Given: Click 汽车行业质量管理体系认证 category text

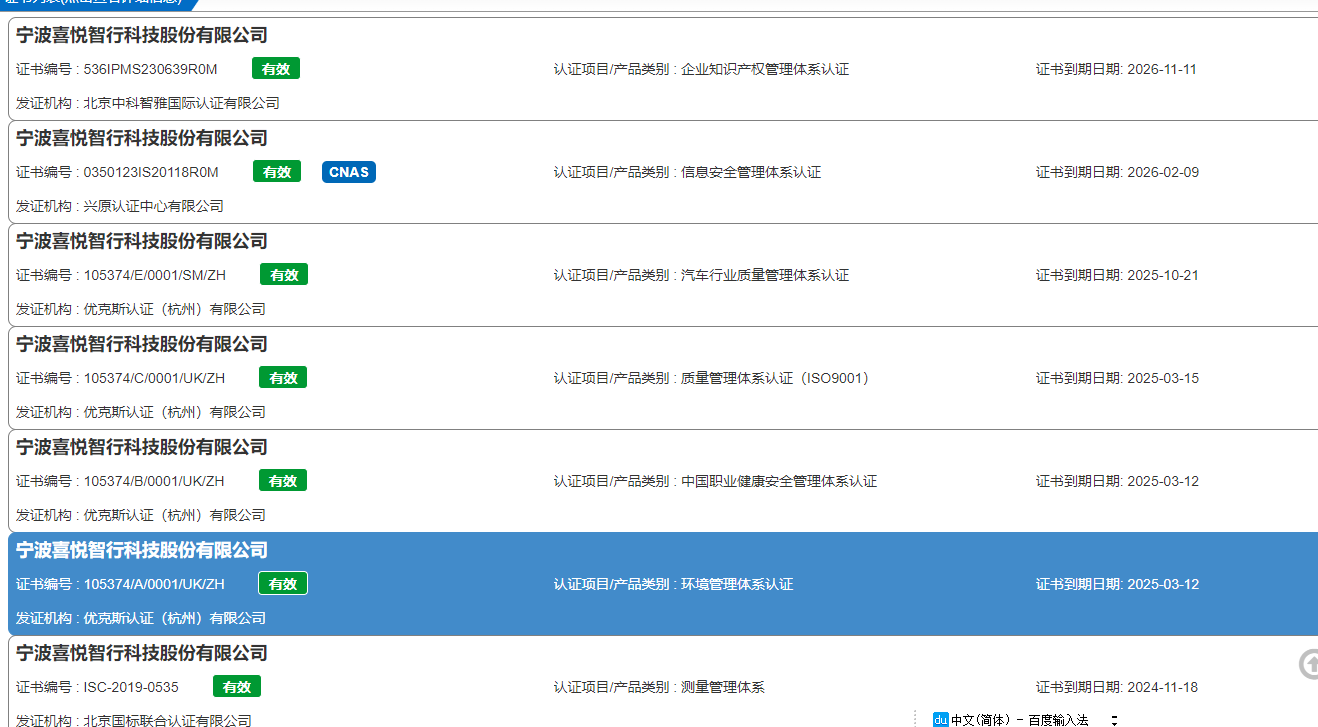Looking at the screenshot, I should pos(765,275).
